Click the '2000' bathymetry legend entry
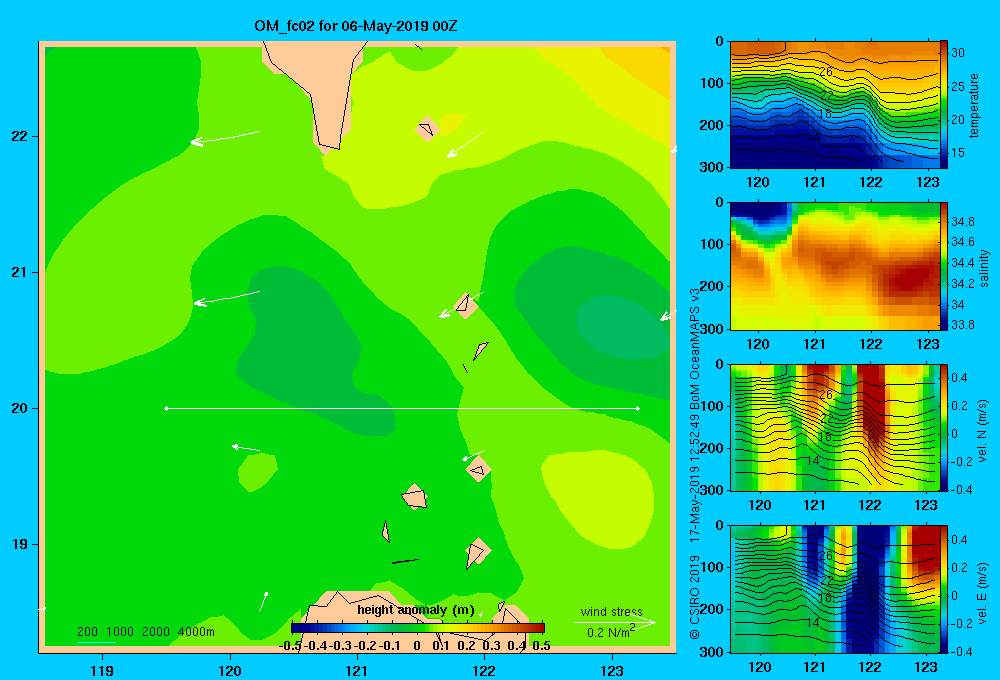Viewport: 1000px width, 680px height. 156,632
